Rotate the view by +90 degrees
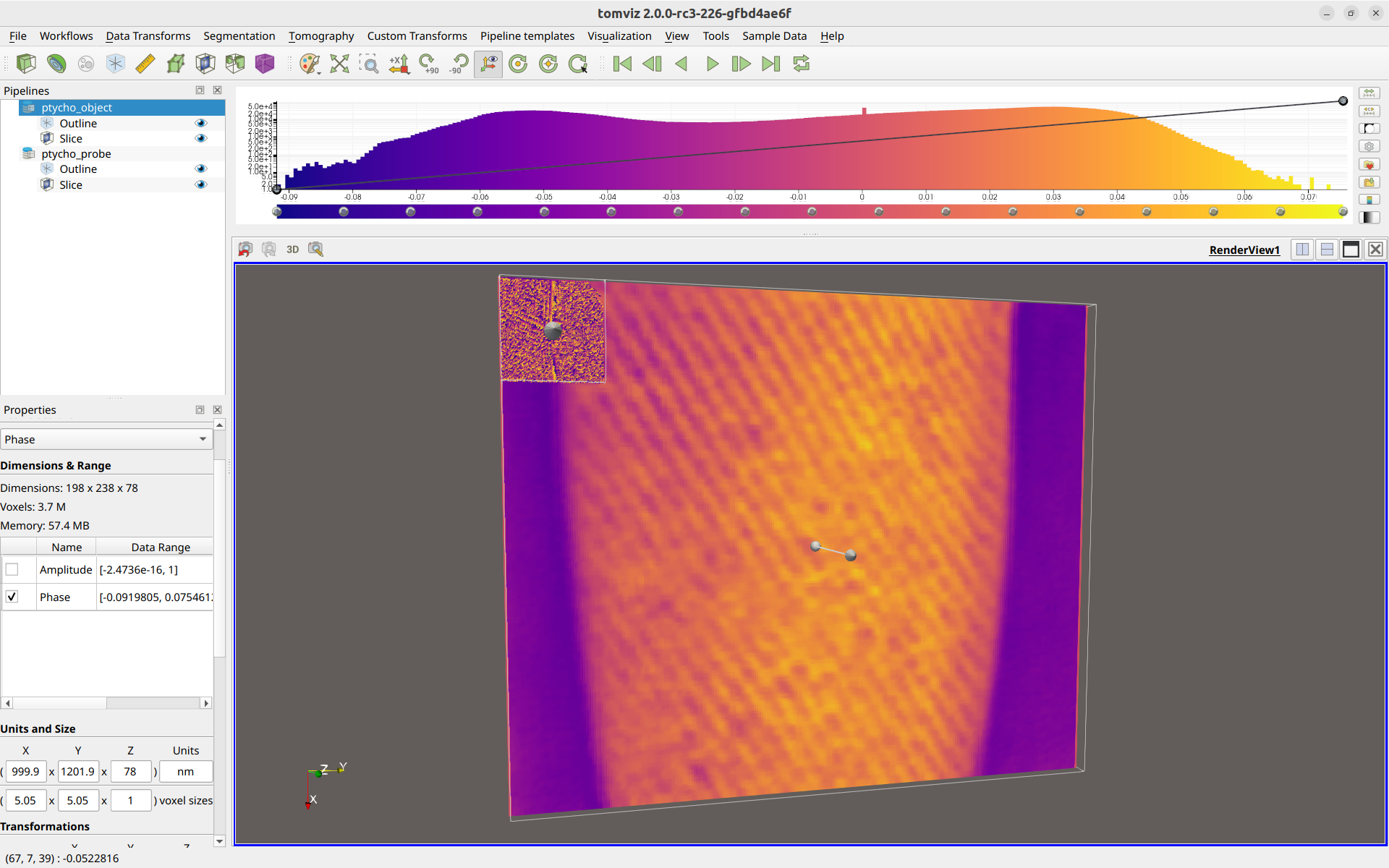Viewport: 1389px width, 868px height. tap(429, 64)
